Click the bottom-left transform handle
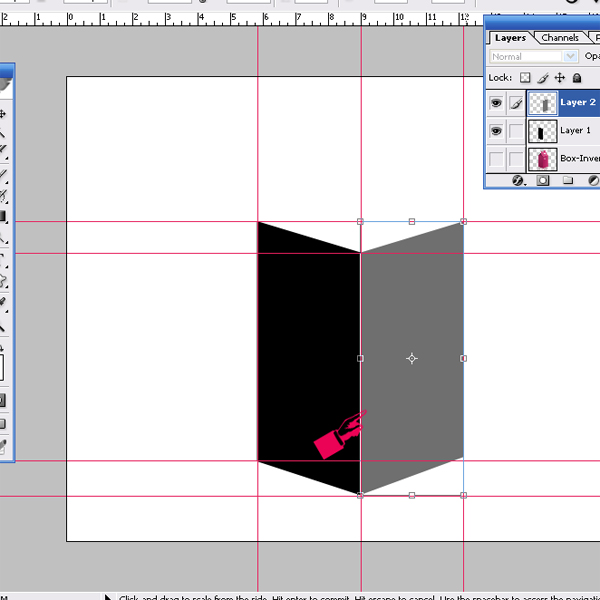600x600 pixels. (360, 496)
